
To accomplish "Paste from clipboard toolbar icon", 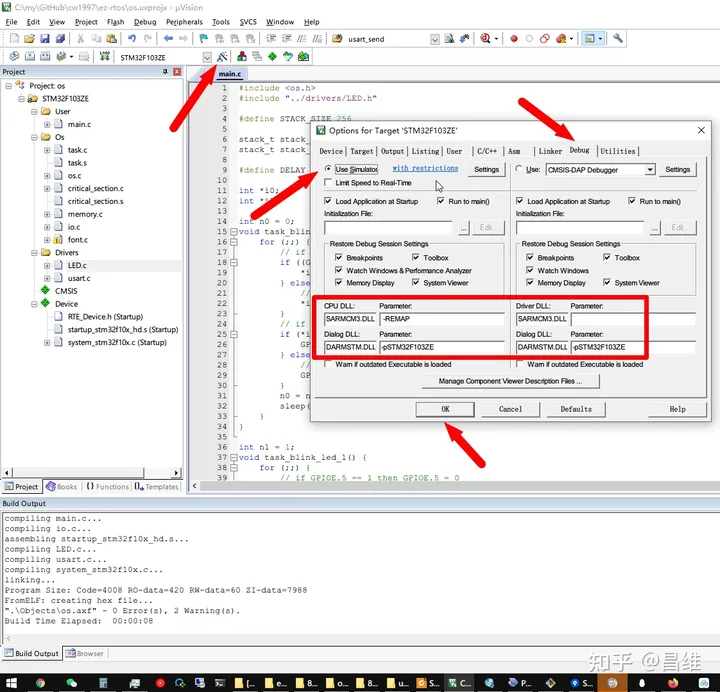I will (x=111, y=39).
